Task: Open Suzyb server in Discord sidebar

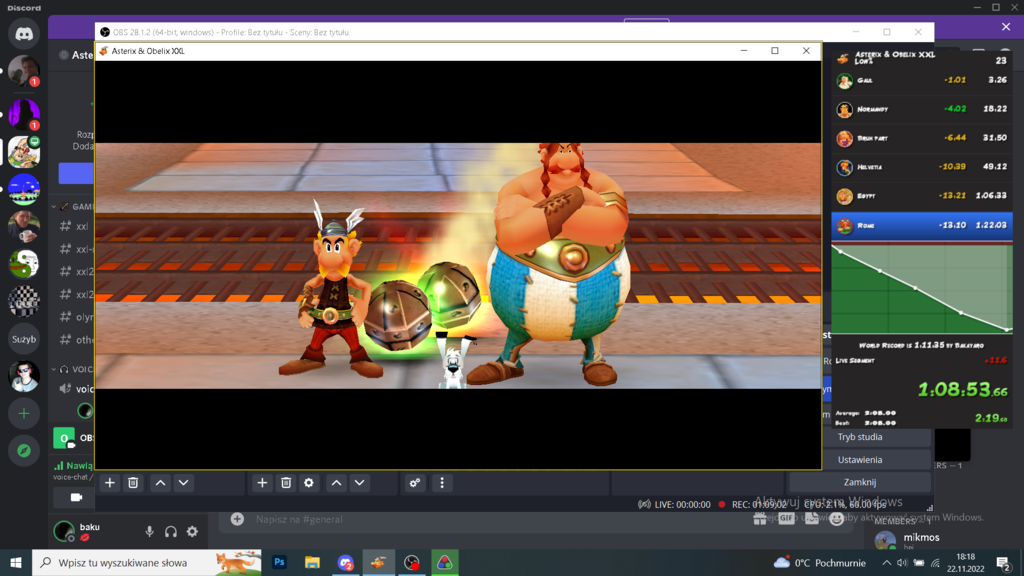Action: [x=24, y=339]
